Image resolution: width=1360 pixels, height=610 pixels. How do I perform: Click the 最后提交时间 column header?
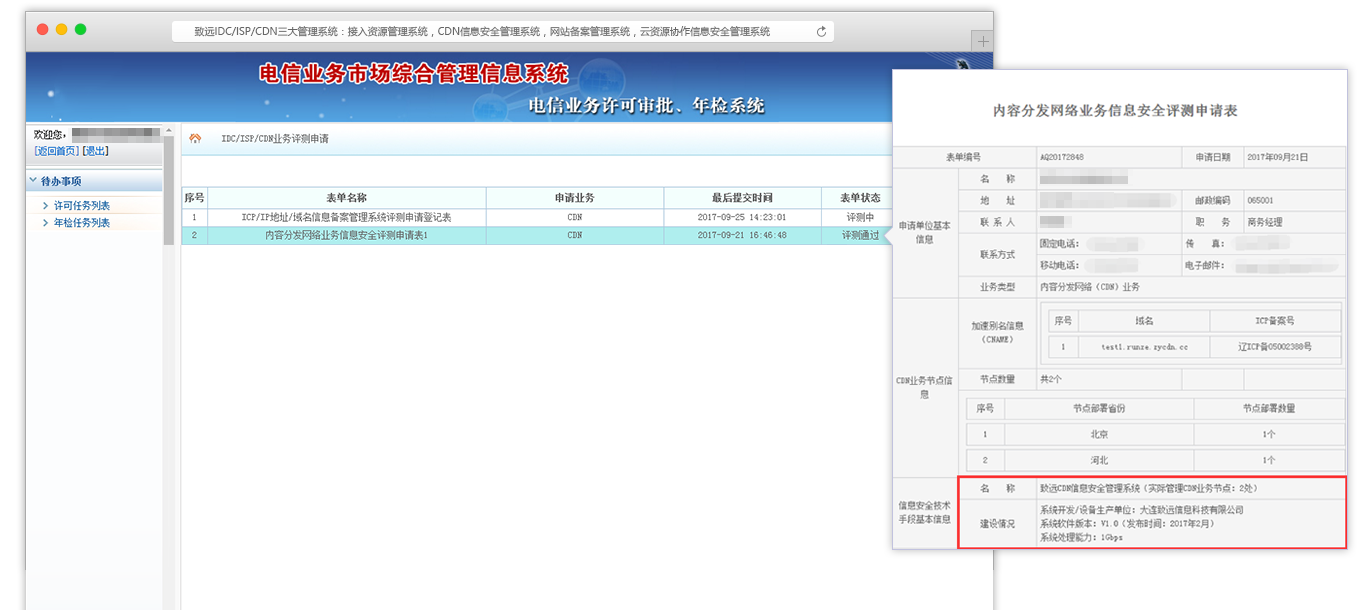point(741,198)
